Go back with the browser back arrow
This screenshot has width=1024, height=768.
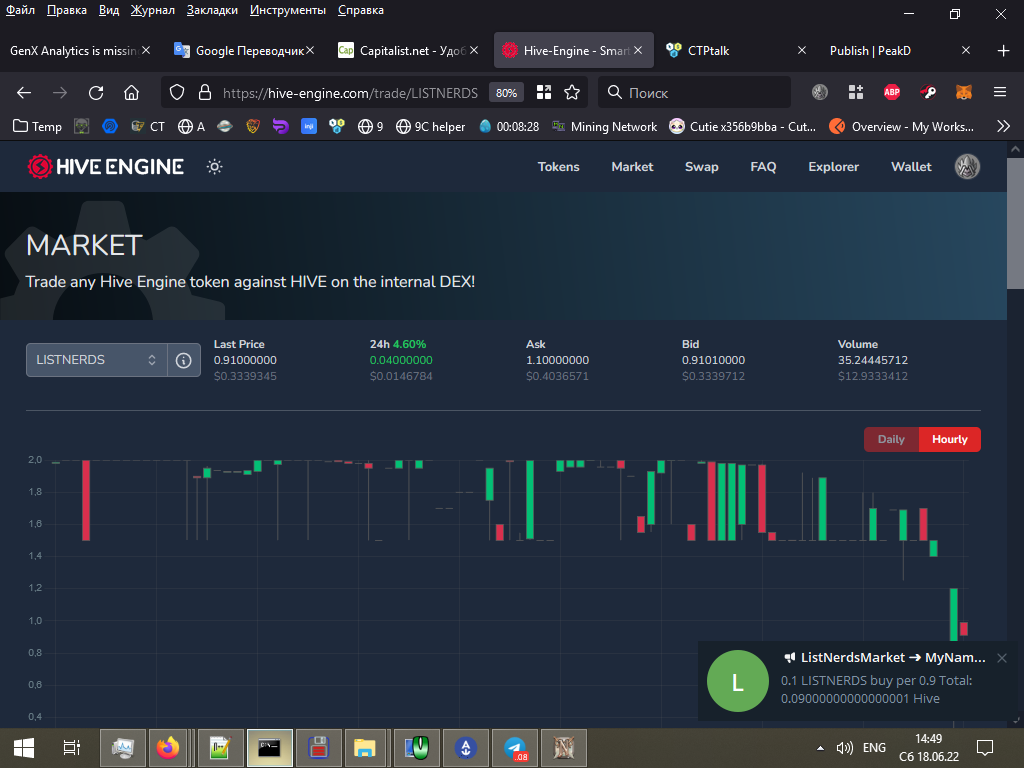[x=24, y=93]
